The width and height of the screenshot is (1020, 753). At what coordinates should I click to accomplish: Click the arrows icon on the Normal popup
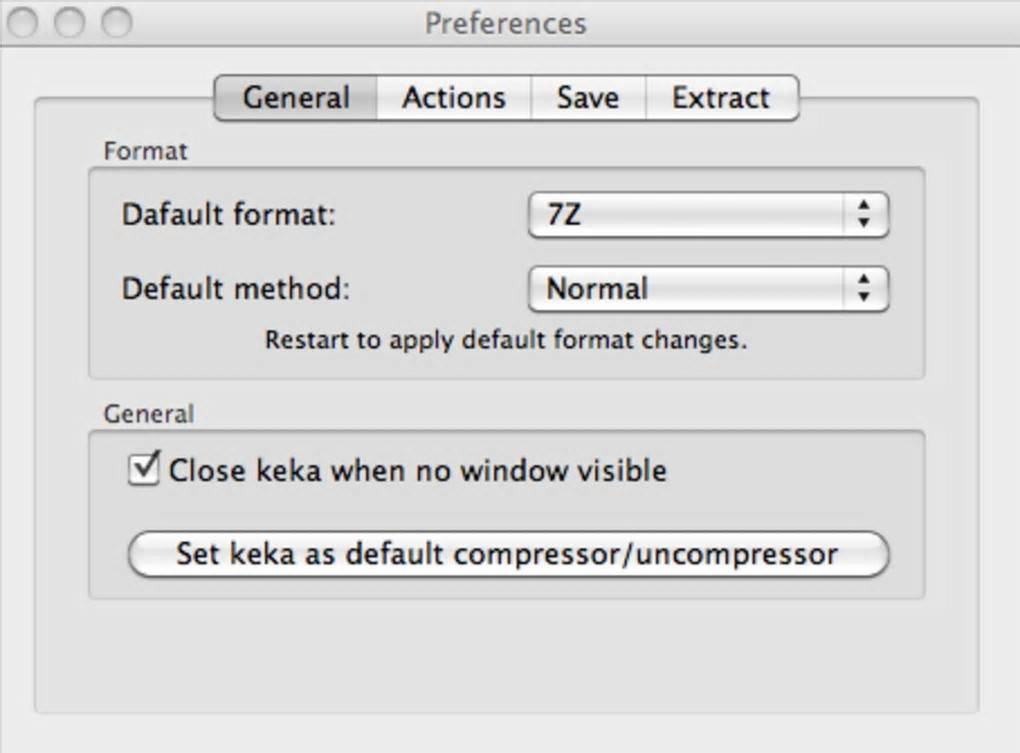click(x=864, y=289)
